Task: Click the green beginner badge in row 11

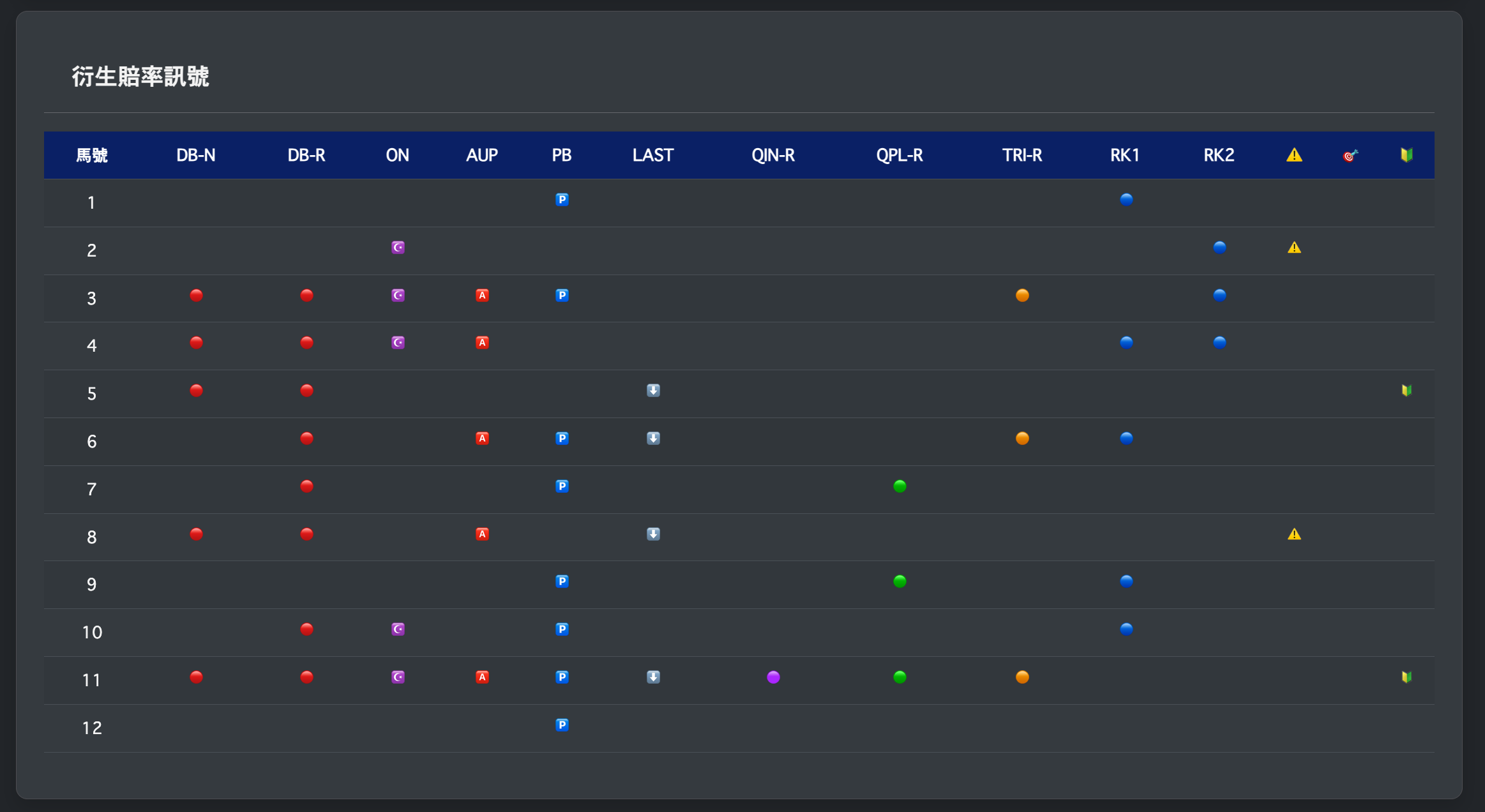Action: pos(1406,677)
